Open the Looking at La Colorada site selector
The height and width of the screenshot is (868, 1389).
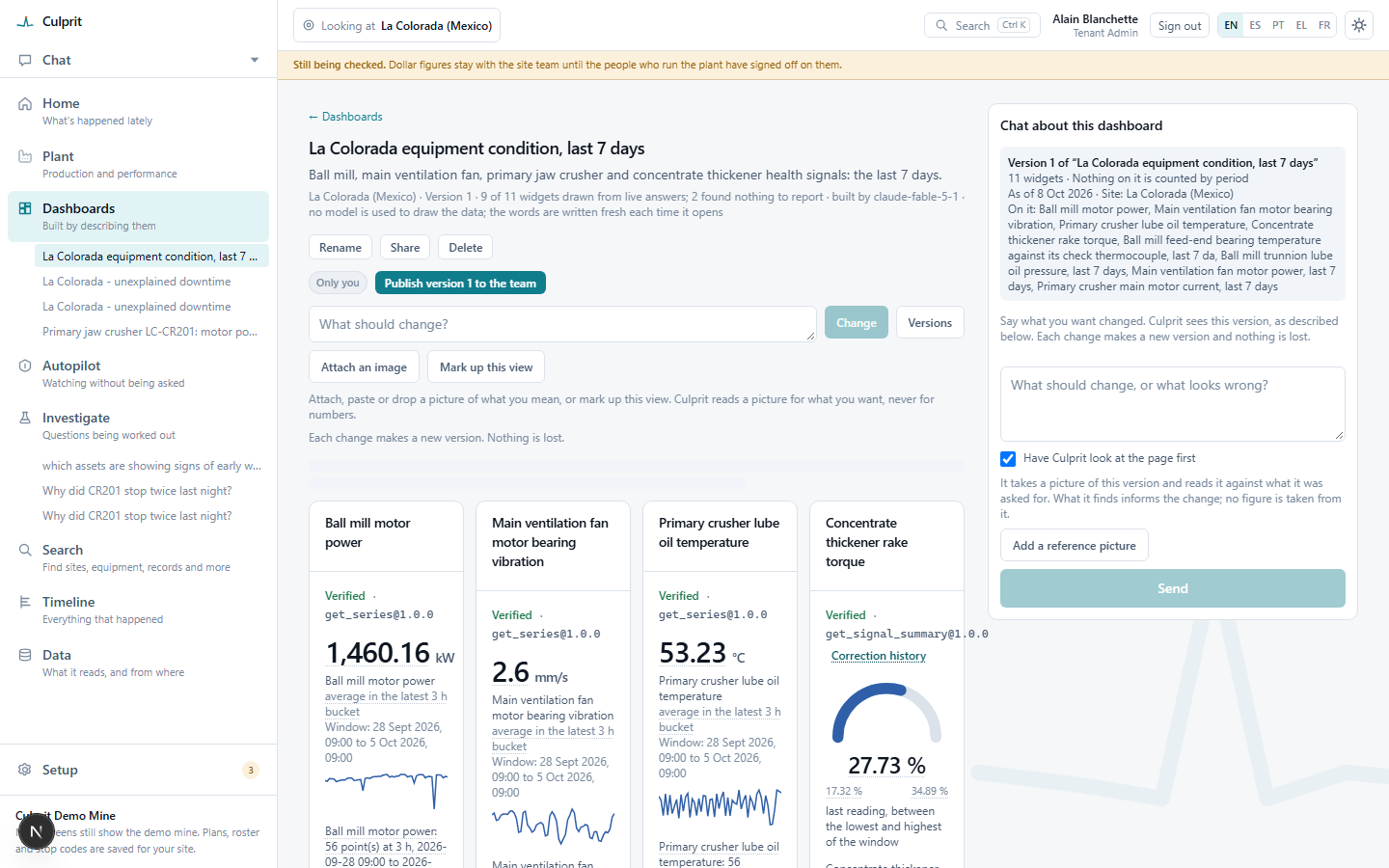click(396, 26)
